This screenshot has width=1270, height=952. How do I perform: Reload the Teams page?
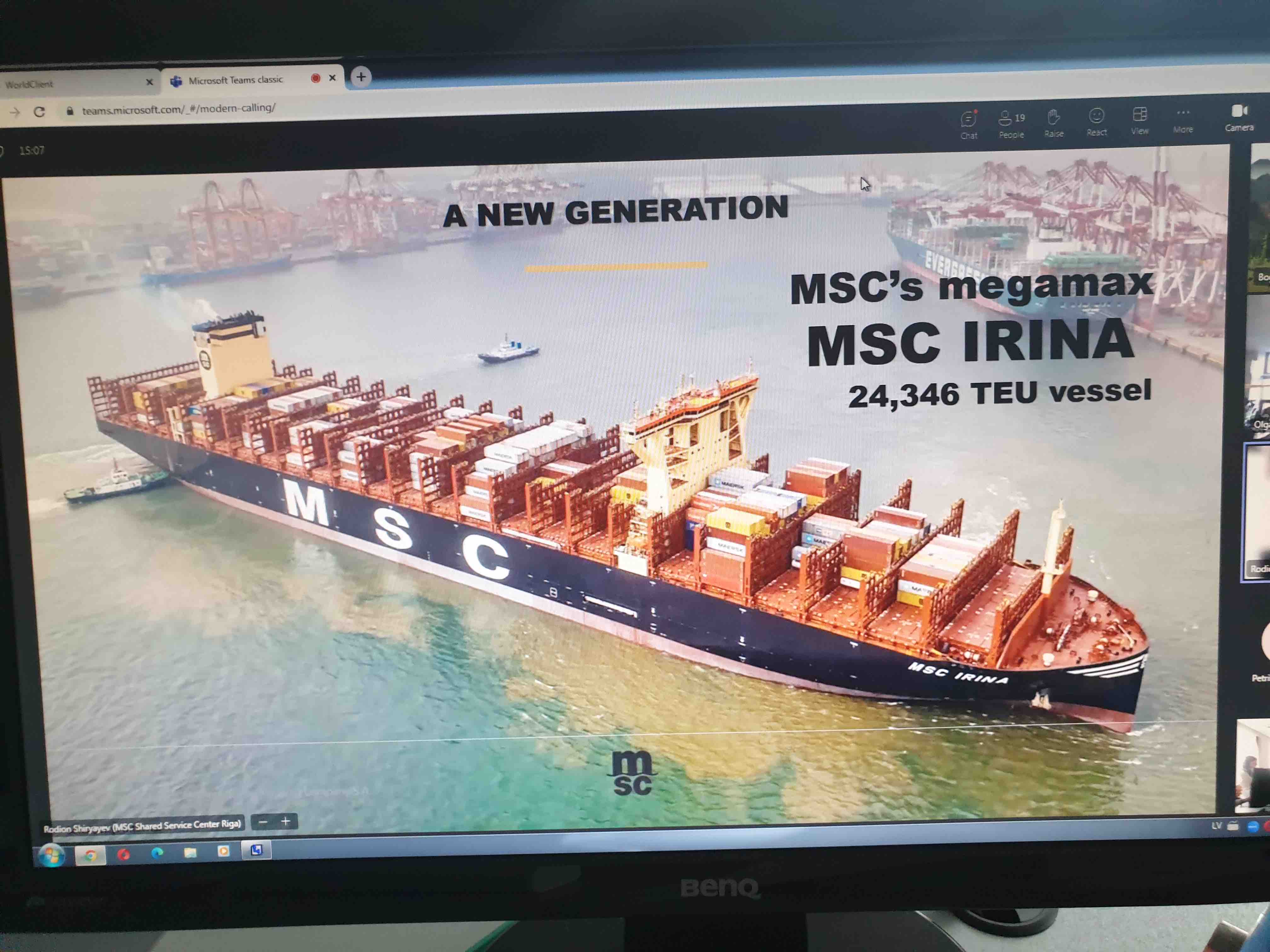coord(39,111)
